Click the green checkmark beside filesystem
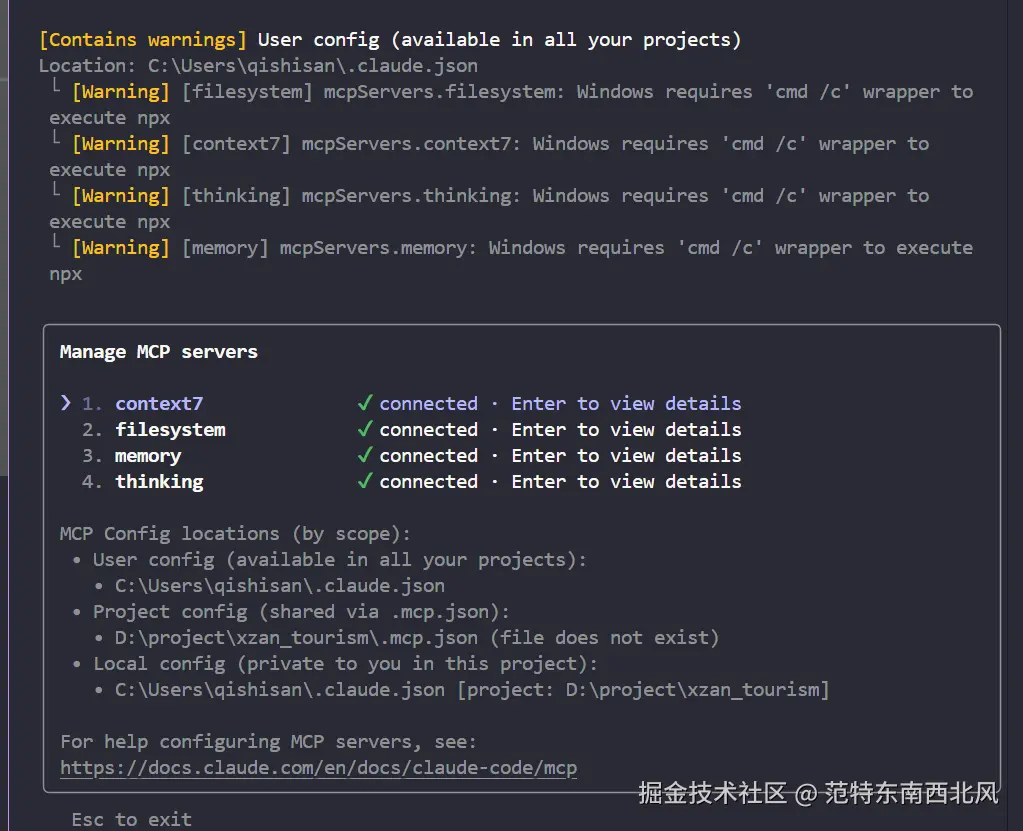The width and height of the screenshot is (1023, 831). coord(365,429)
